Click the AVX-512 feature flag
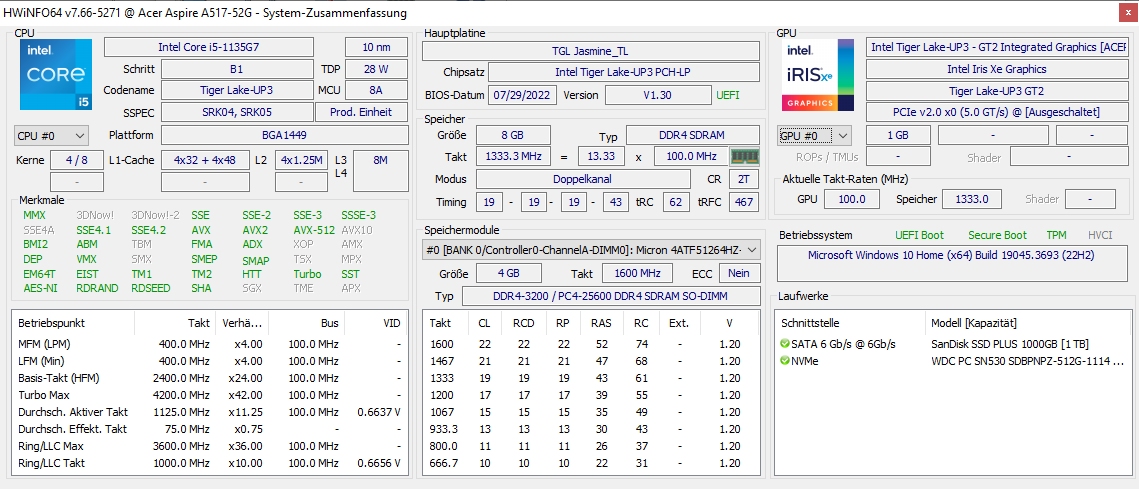 [x=314, y=230]
